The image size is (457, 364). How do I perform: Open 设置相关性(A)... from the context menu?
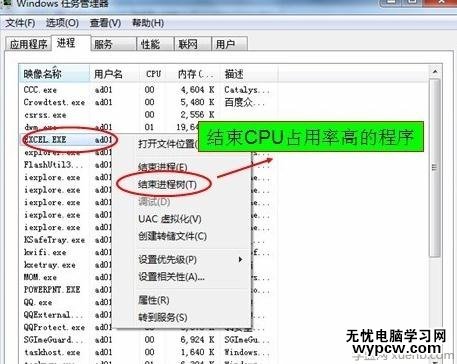pos(171,277)
